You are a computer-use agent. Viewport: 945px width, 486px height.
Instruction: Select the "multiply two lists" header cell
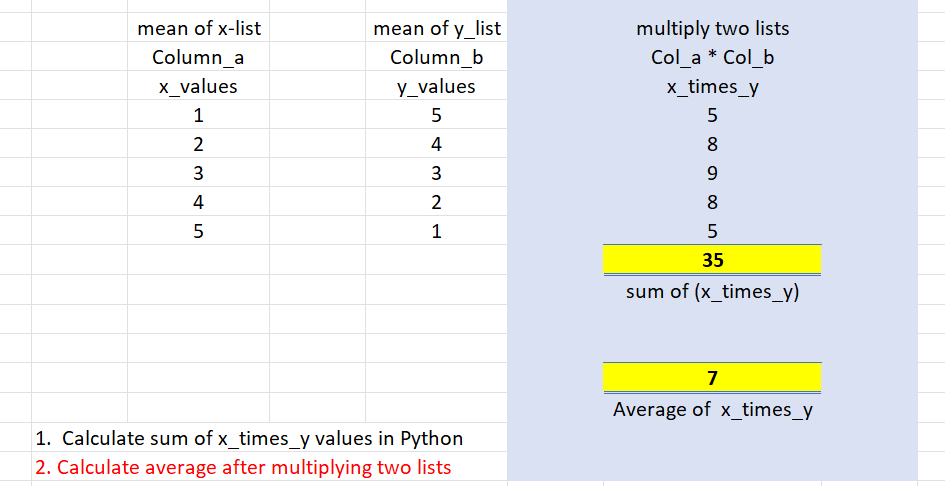[x=712, y=28]
